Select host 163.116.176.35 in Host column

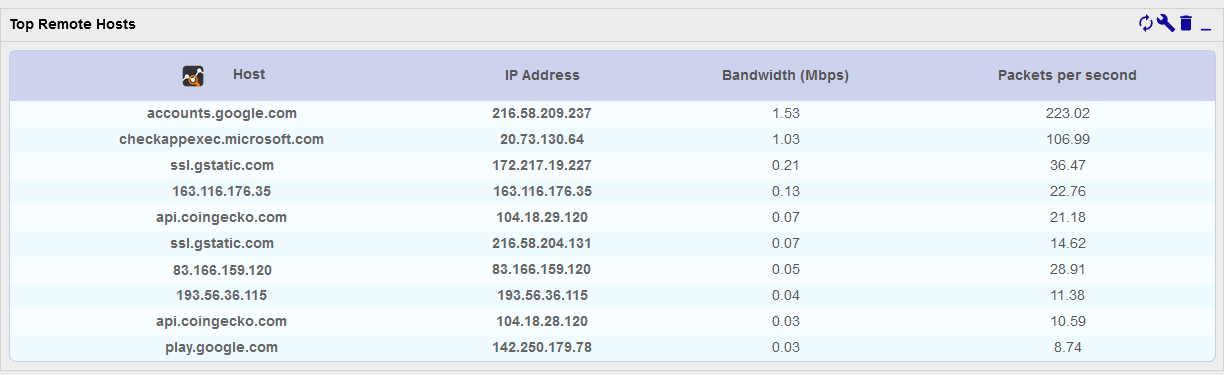pyautogui.click(x=222, y=191)
